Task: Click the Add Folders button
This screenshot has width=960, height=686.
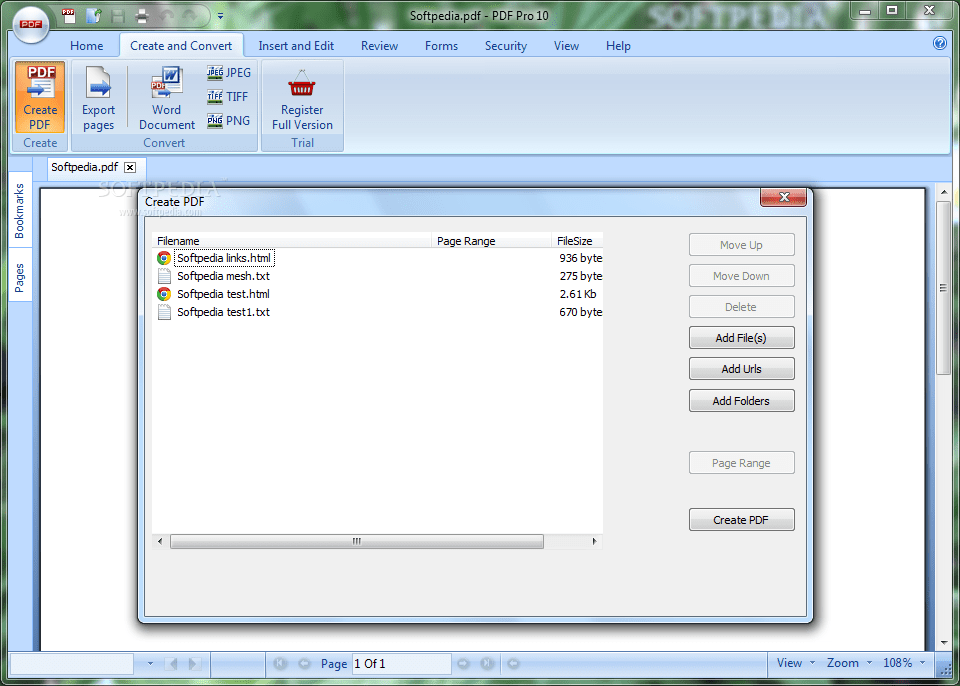Action: point(741,401)
